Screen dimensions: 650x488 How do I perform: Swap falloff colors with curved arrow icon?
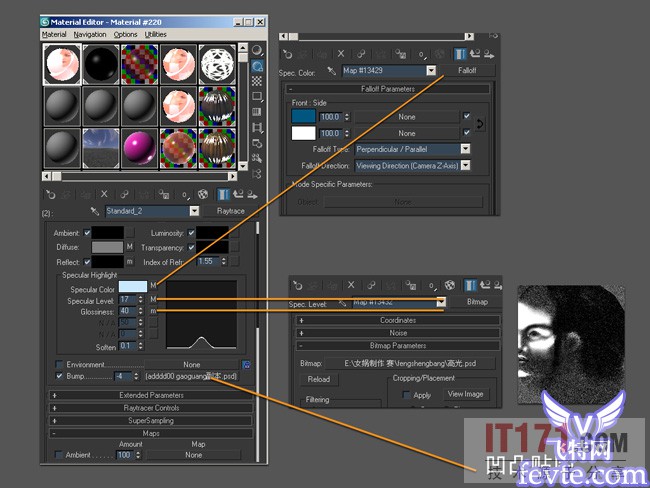pyautogui.click(x=481, y=124)
